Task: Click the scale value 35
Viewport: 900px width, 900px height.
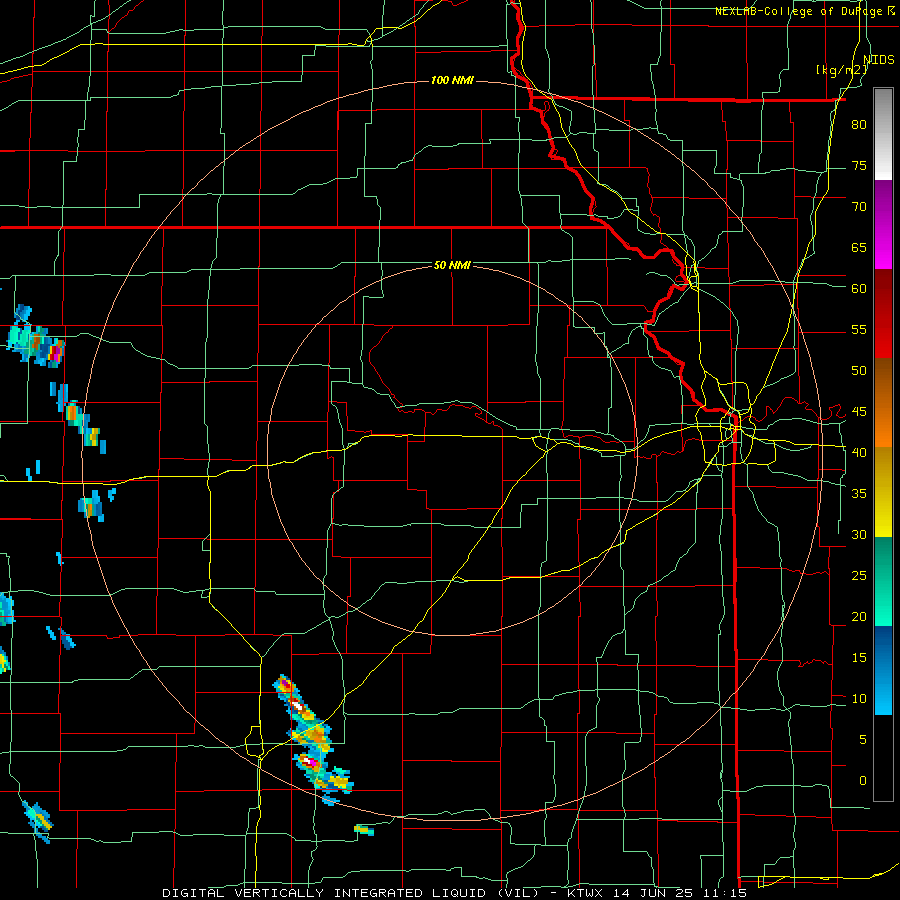Action: click(859, 494)
